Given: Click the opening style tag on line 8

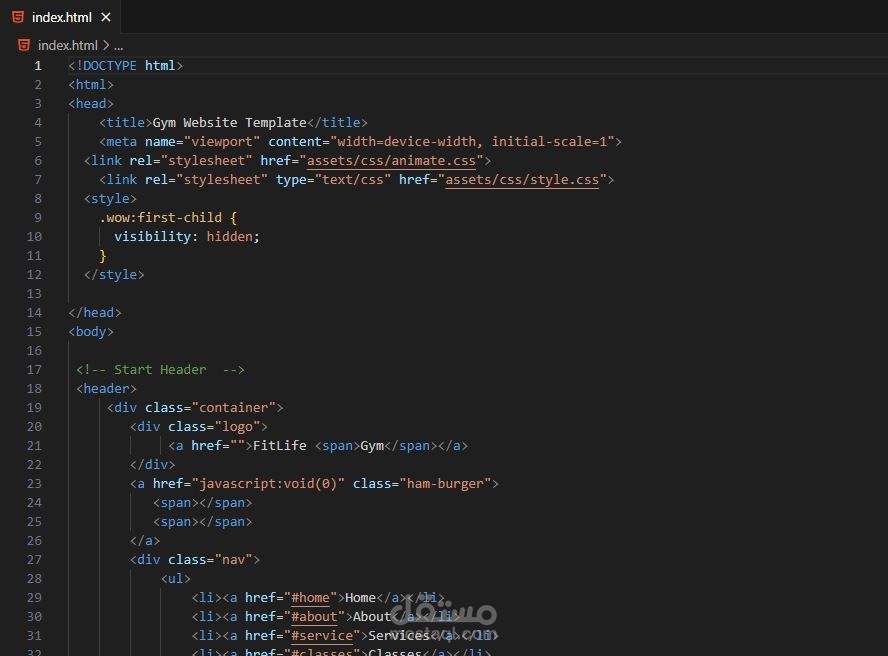Looking at the screenshot, I should click(110, 199).
